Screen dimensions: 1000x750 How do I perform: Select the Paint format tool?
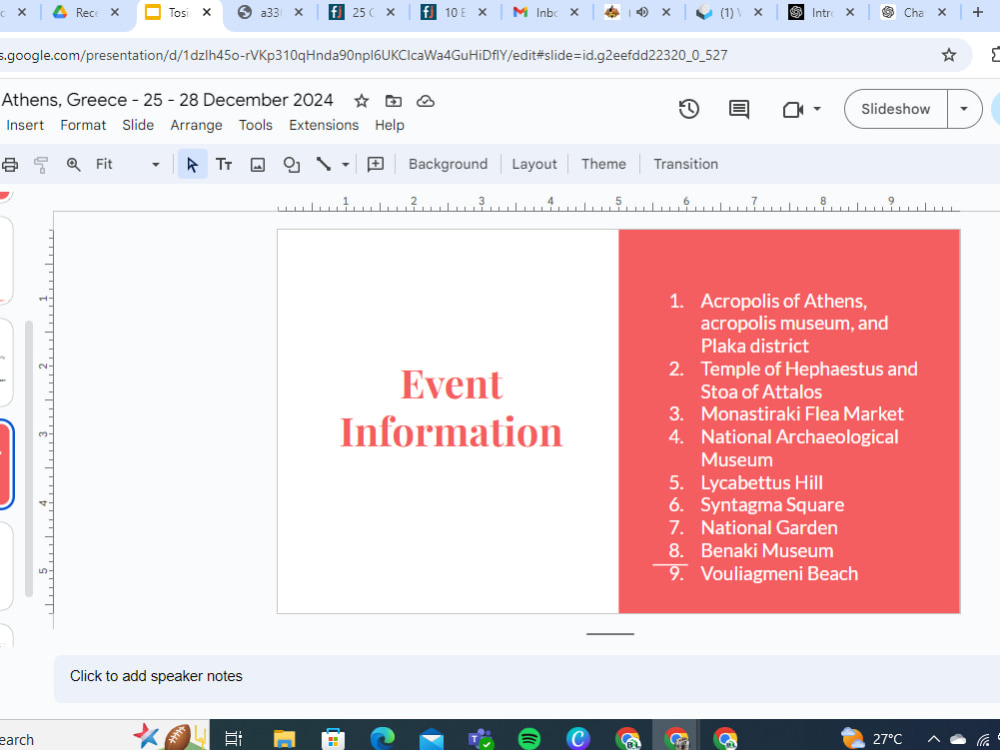click(41, 165)
